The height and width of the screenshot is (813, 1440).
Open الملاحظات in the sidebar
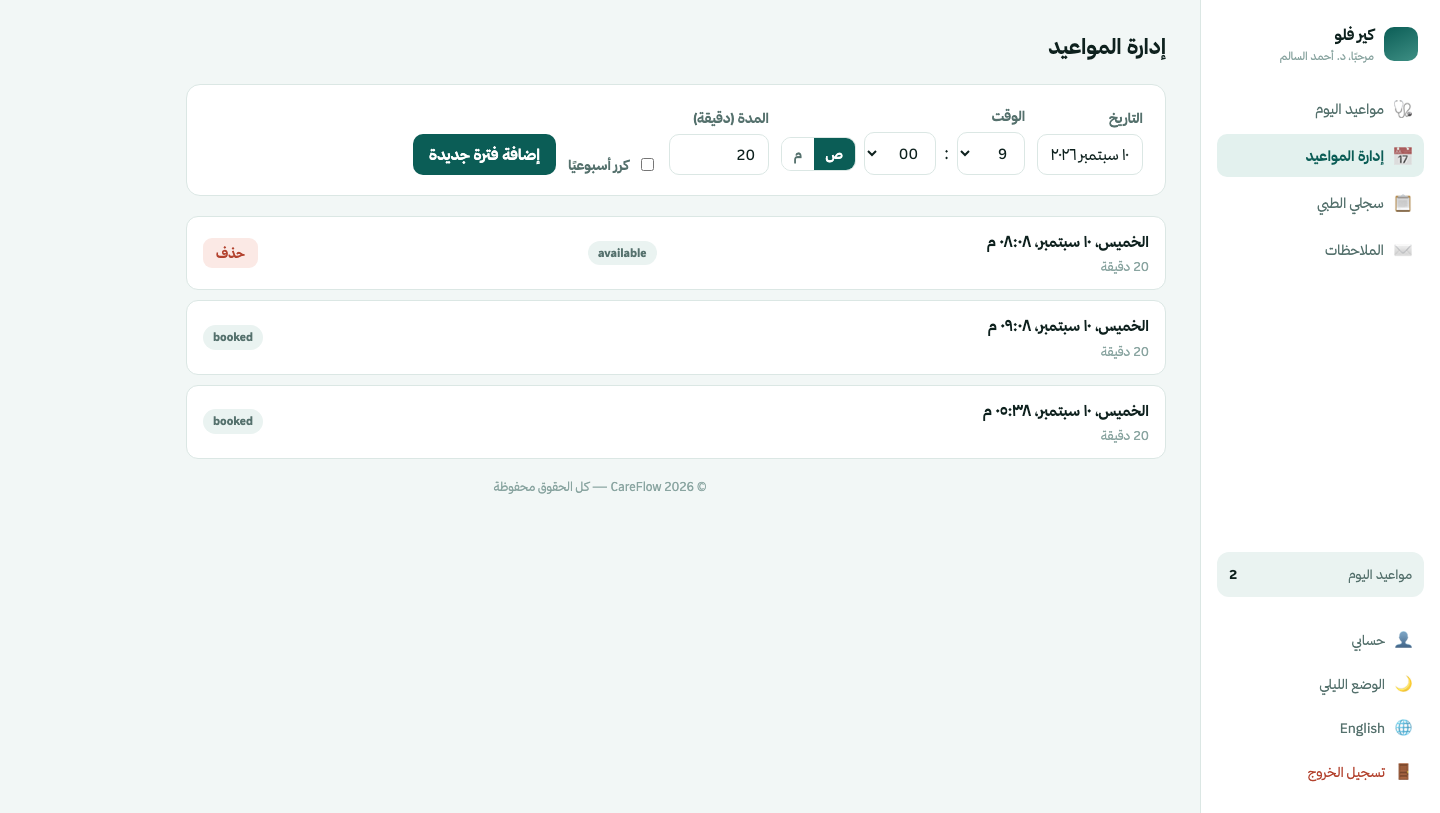[1320, 250]
